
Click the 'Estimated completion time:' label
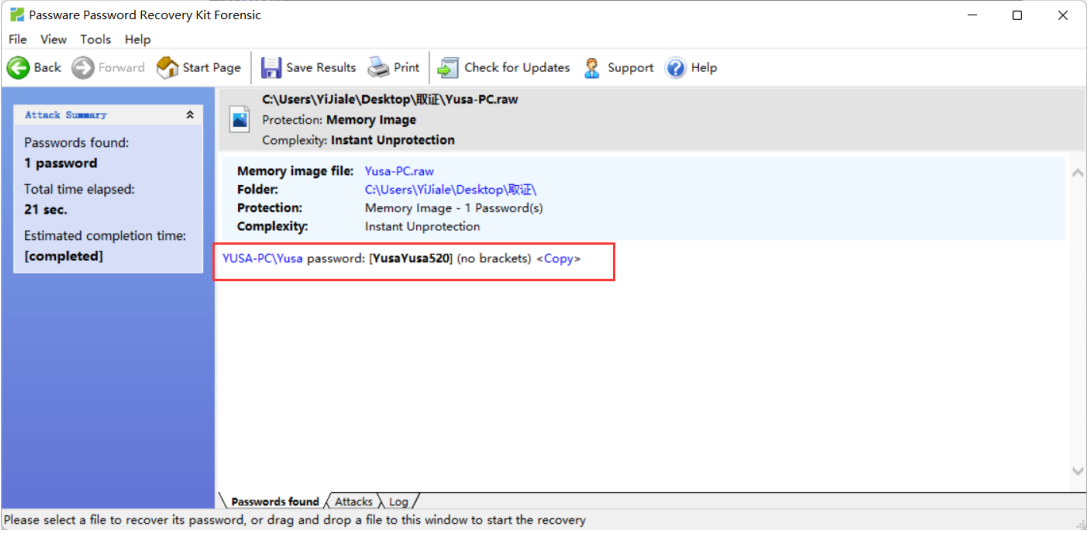pos(105,235)
